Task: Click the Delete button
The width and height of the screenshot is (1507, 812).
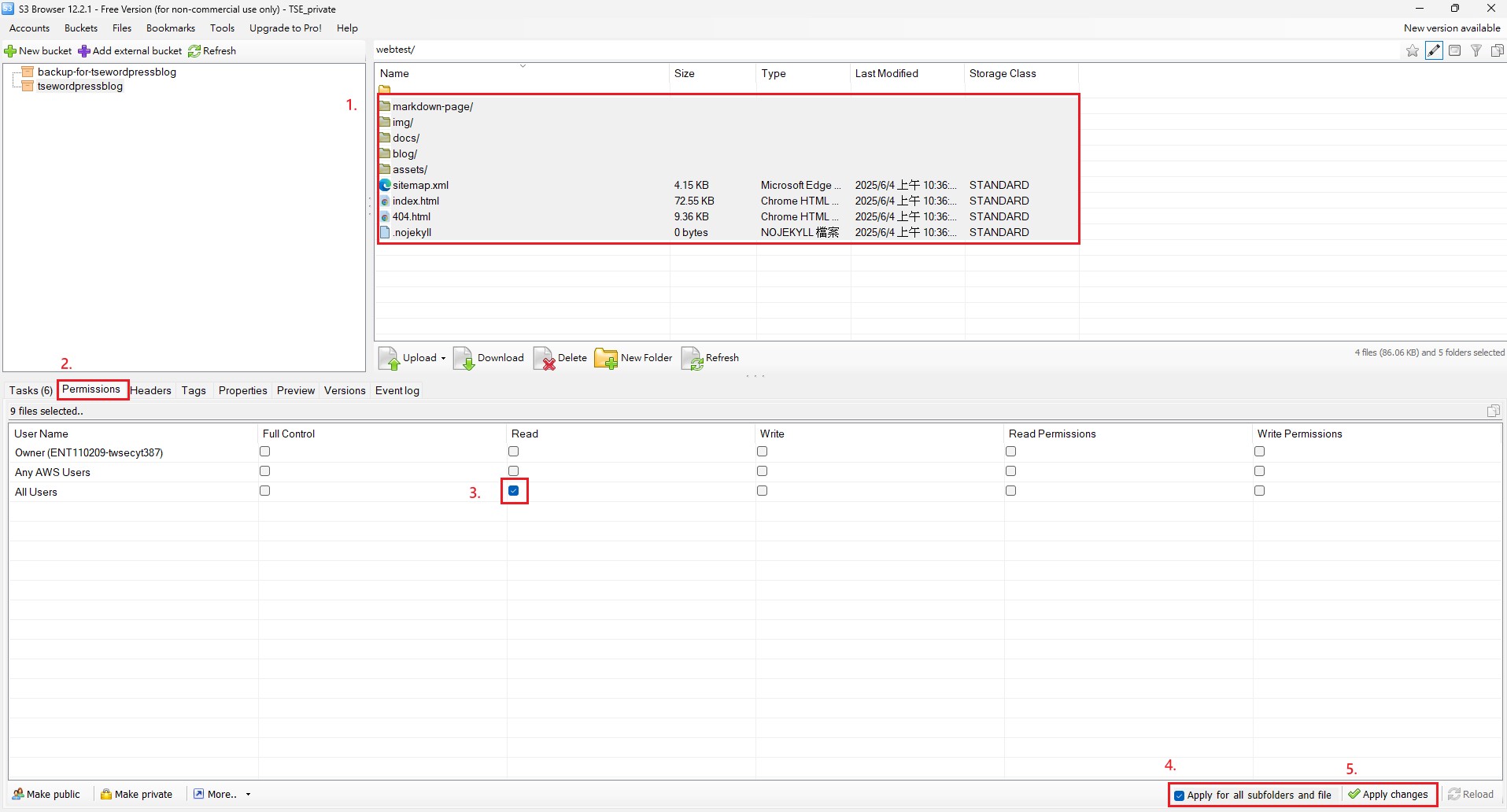Action: click(x=560, y=358)
